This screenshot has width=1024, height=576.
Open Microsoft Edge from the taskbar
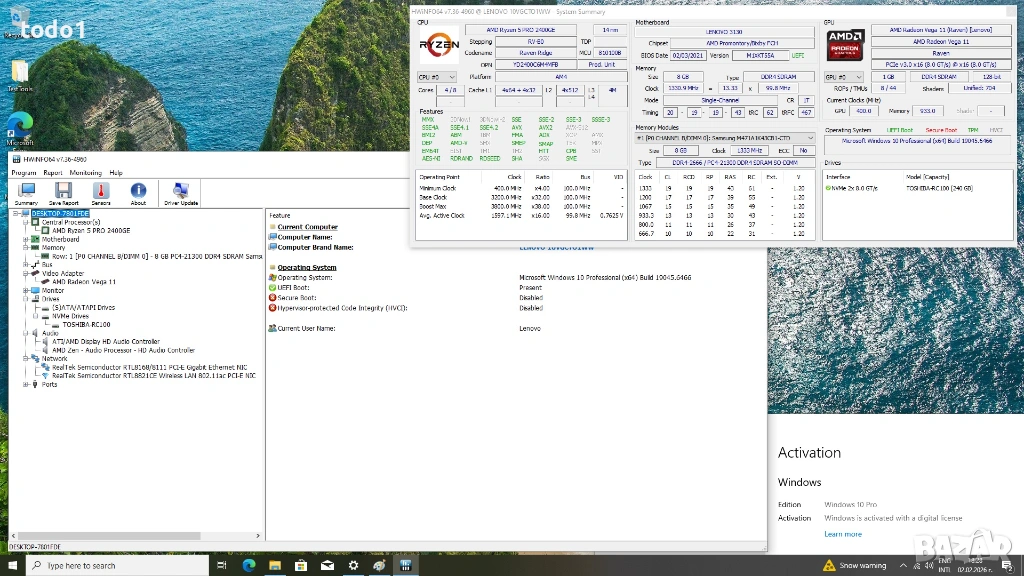coord(249,565)
